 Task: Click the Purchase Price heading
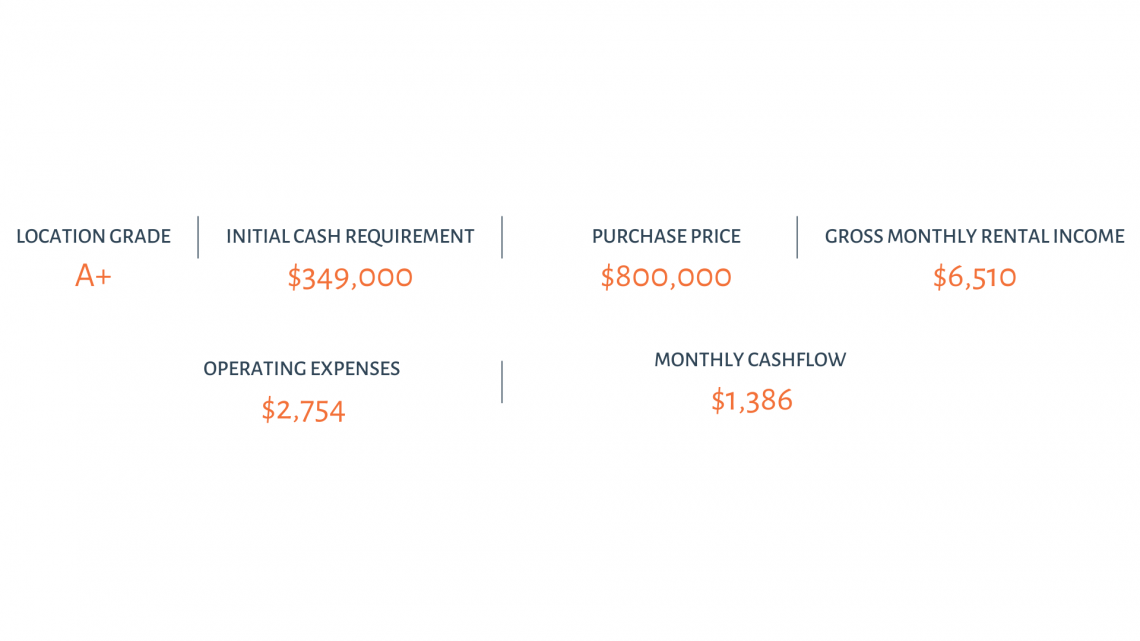[666, 237]
